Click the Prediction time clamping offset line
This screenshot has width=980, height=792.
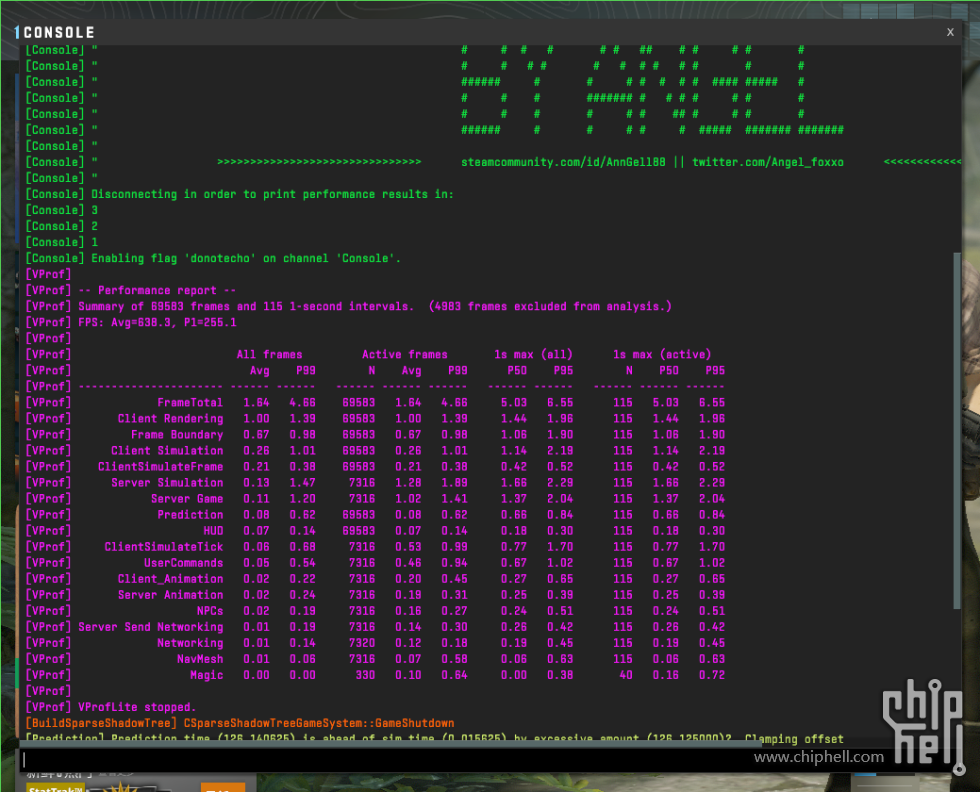(434, 738)
